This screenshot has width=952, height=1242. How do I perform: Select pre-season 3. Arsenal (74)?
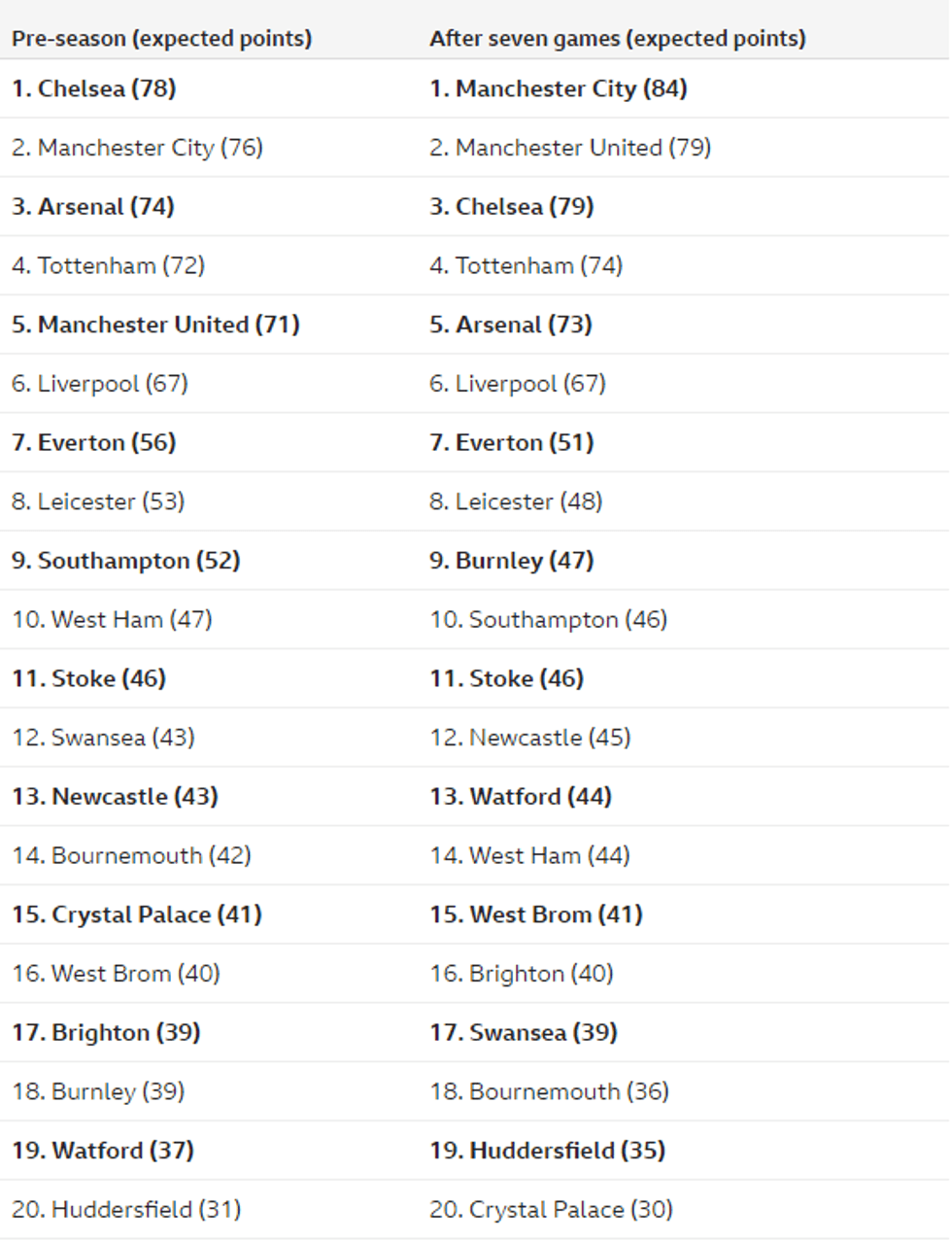tap(93, 207)
